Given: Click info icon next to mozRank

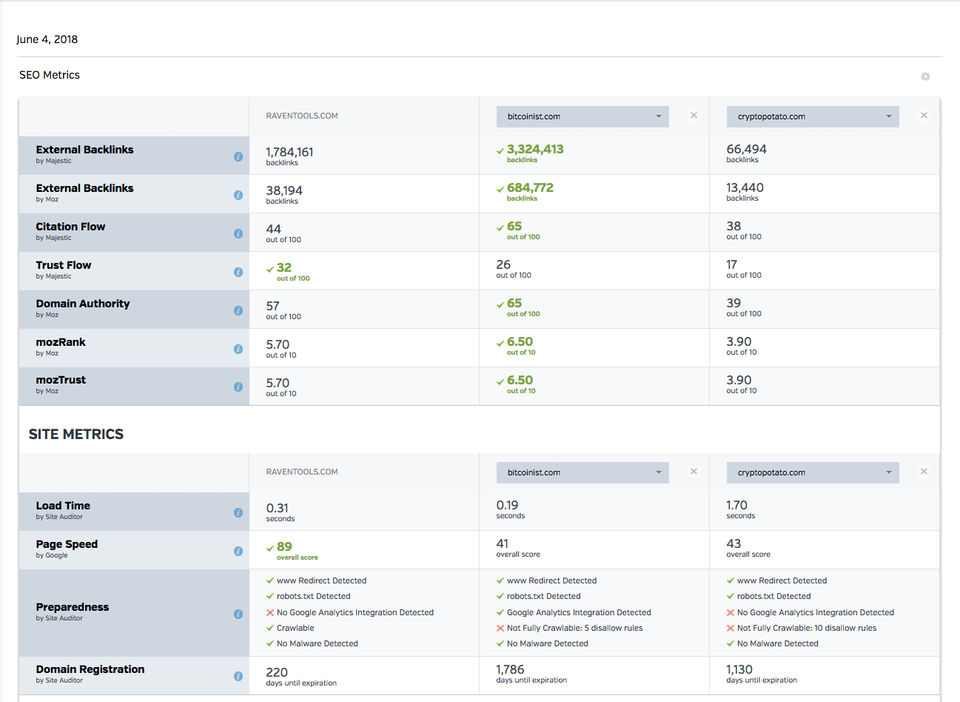Looking at the screenshot, I should coord(238,349).
